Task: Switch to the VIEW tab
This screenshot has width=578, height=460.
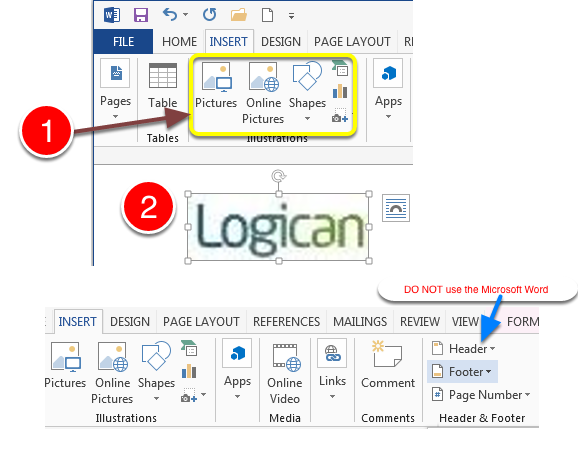Action: click(465, 322)
